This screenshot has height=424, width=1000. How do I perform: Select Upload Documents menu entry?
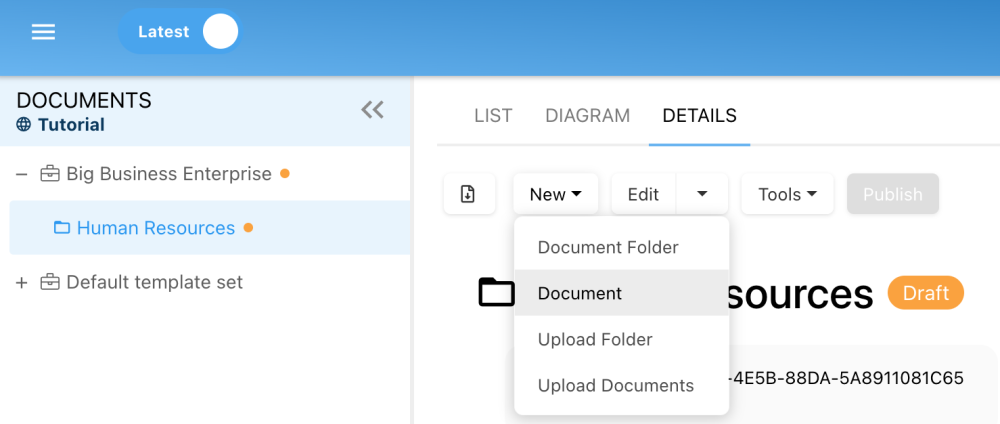(615, 385)
